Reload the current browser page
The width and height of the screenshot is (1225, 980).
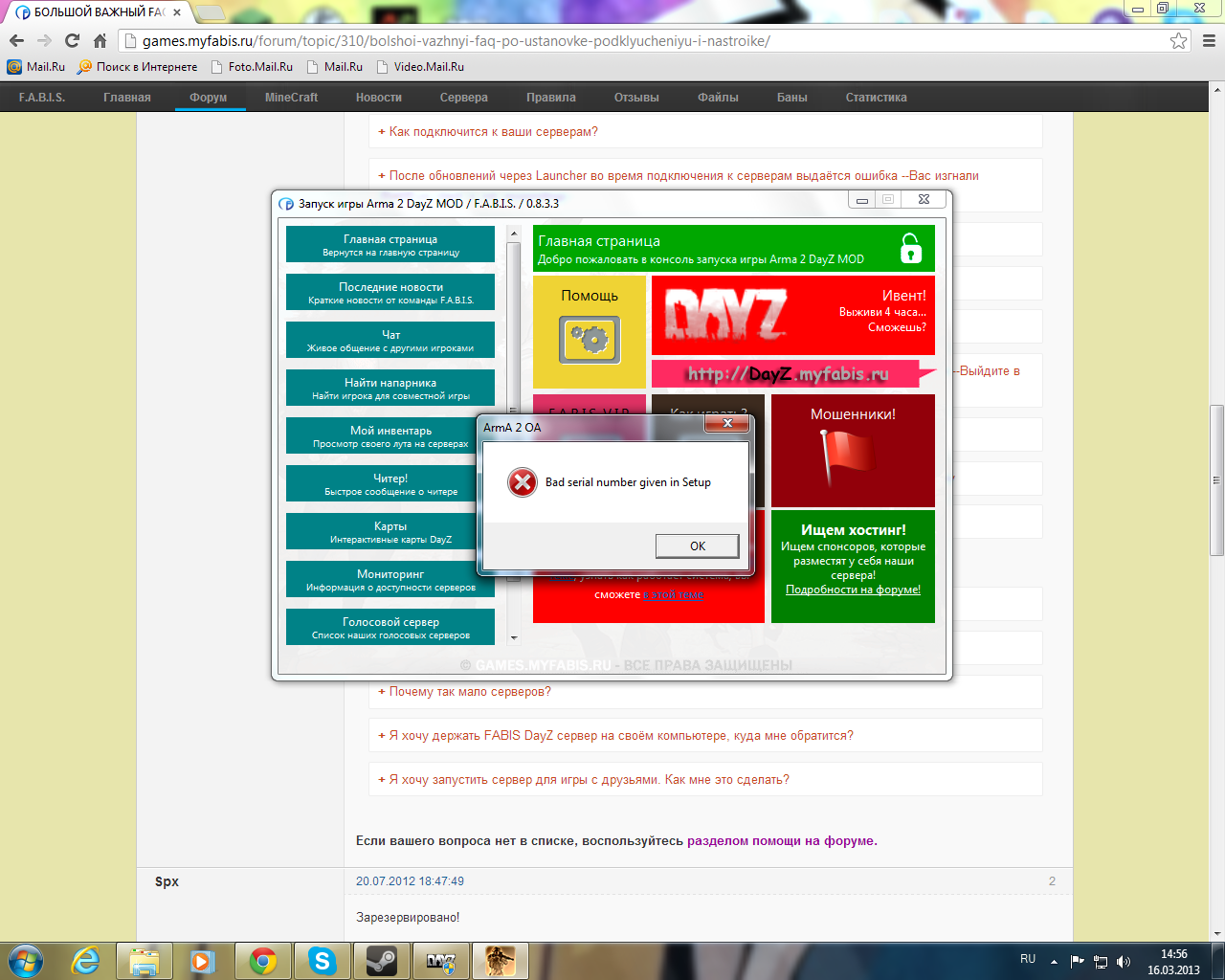coord(72,40)
